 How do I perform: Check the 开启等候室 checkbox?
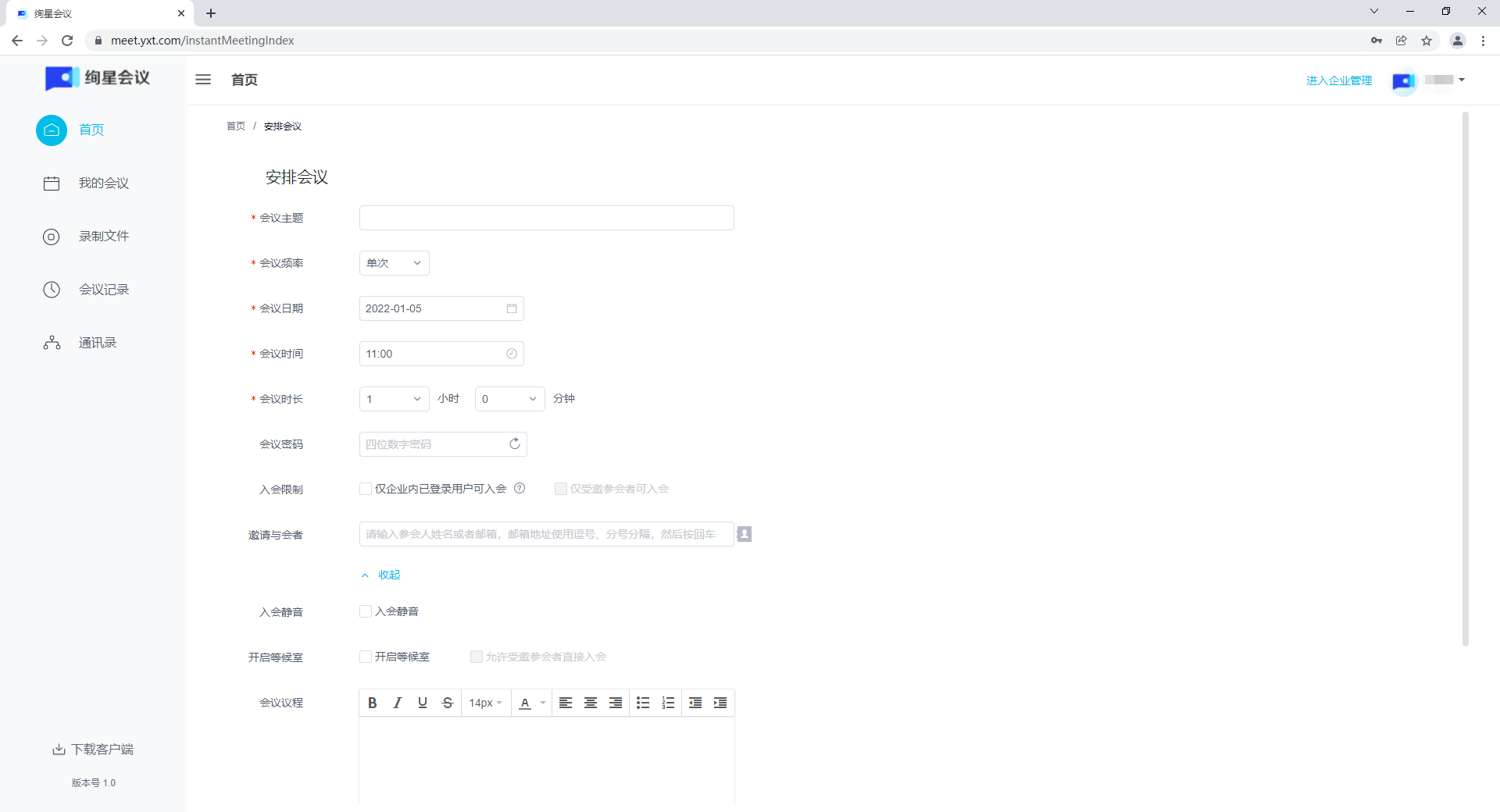point(366,657)
